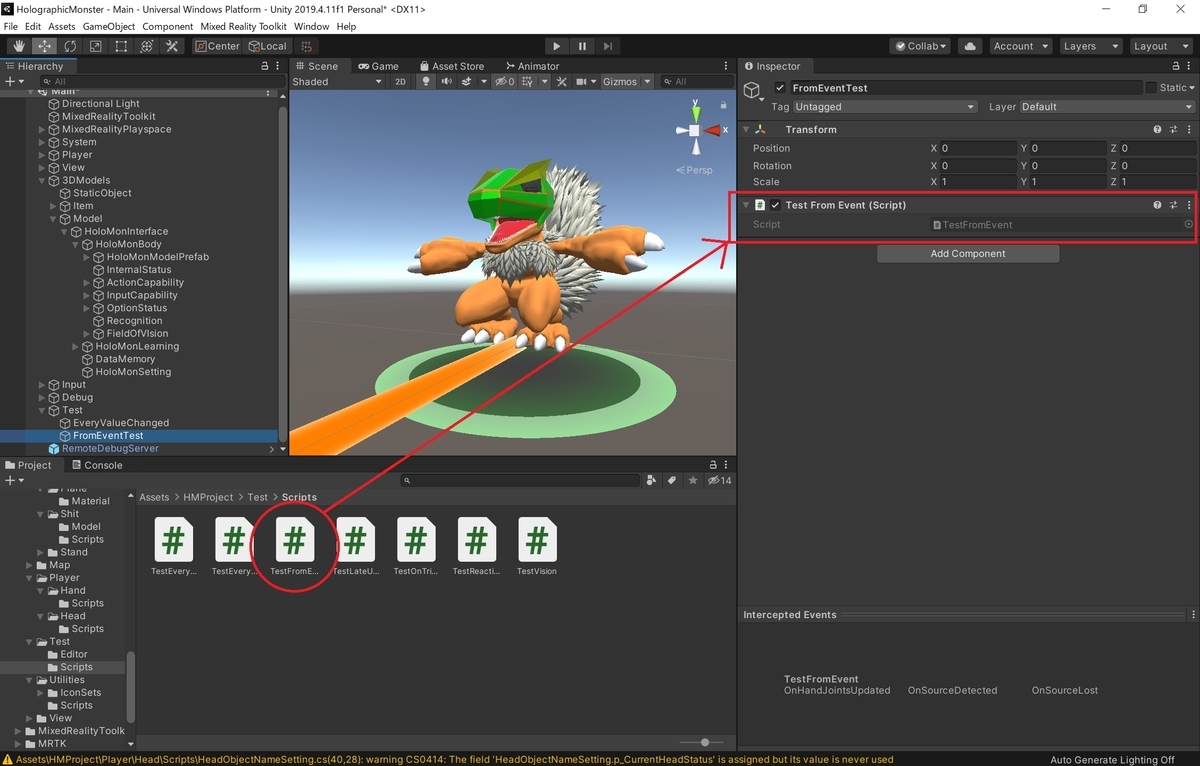This screenshot has height=766, width=1200.
Task: Search assets by label icon
Action: coord(672,481)
